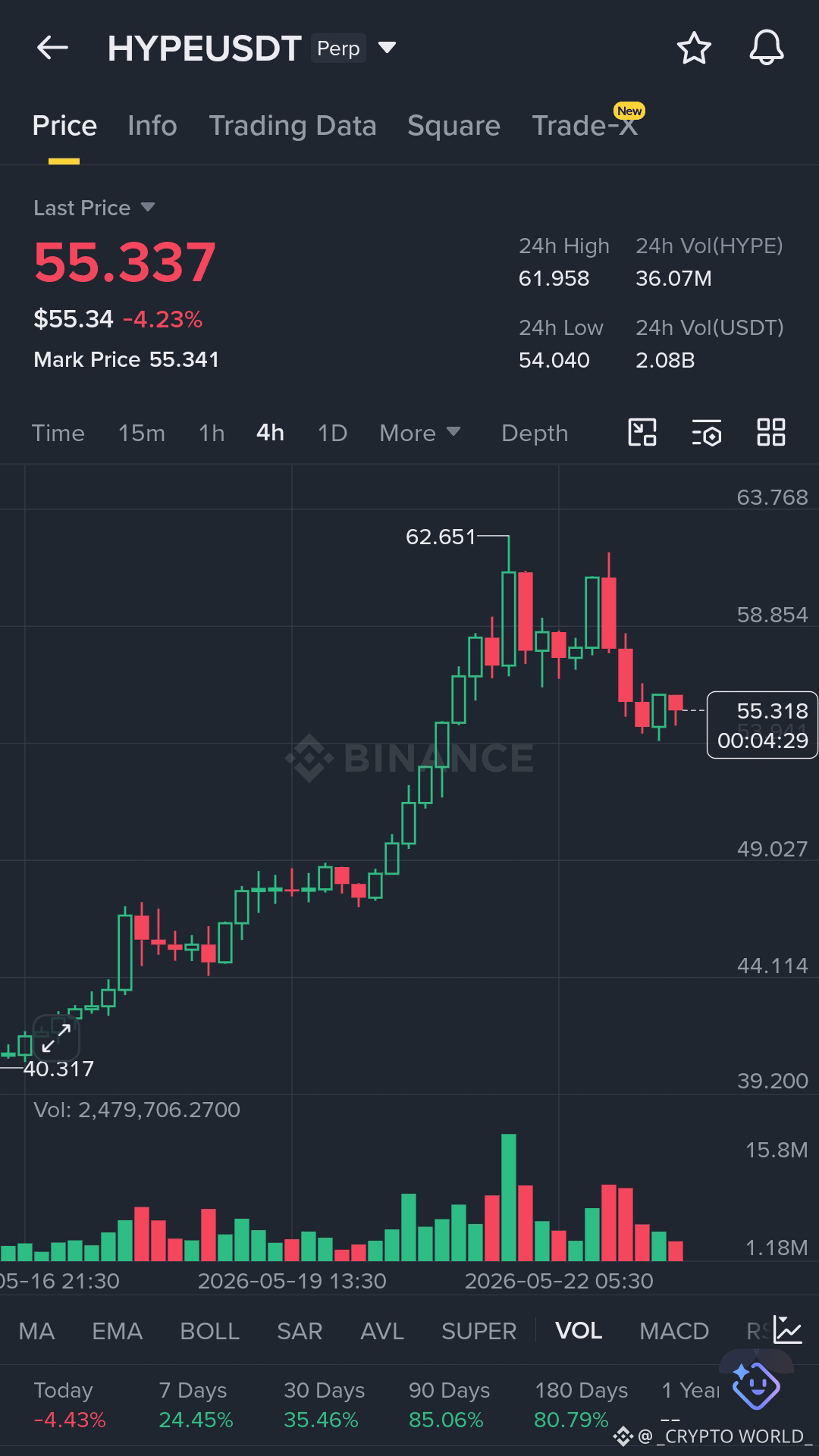This screenshot has width=819, height=1456.
Task: Open price alerts via bell icon
Action: [x=767, y=48]
